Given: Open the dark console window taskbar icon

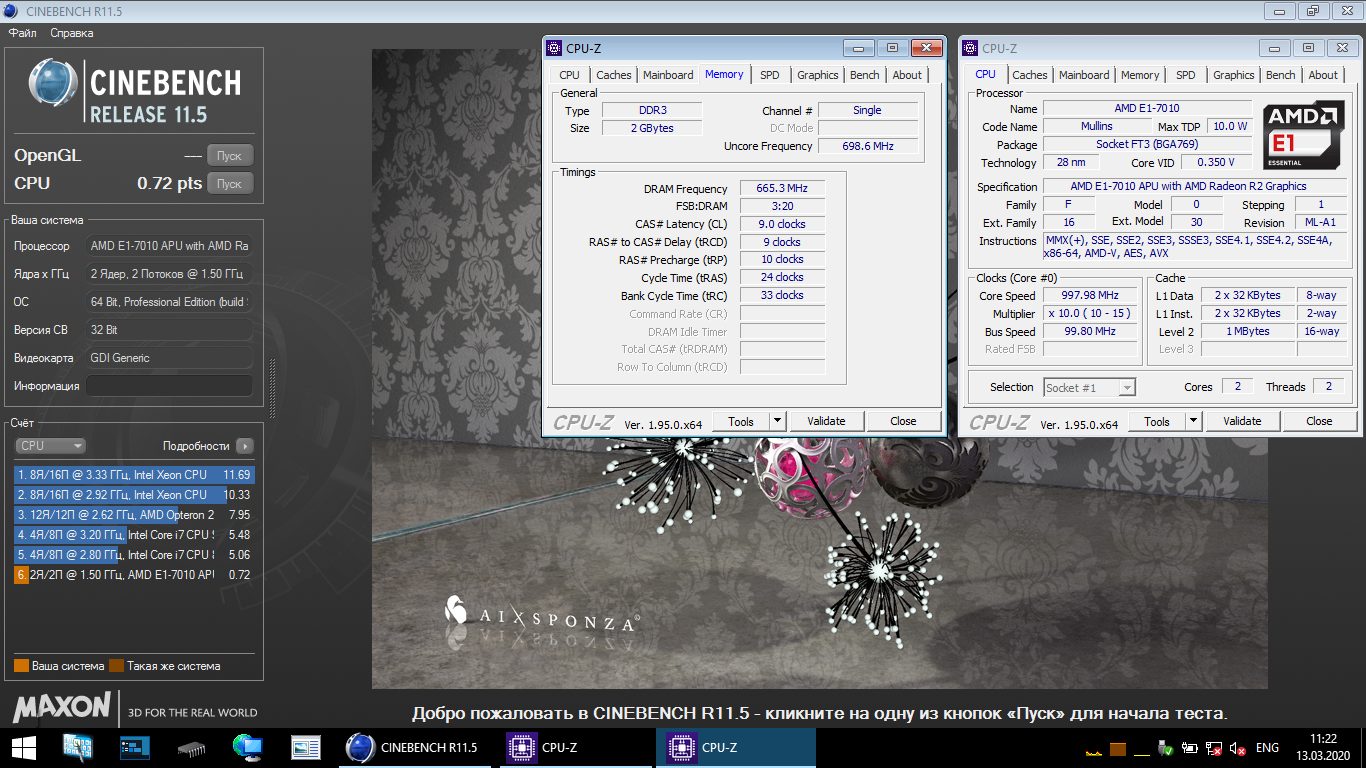Looking at the screenshot, I should pos(134,747).
